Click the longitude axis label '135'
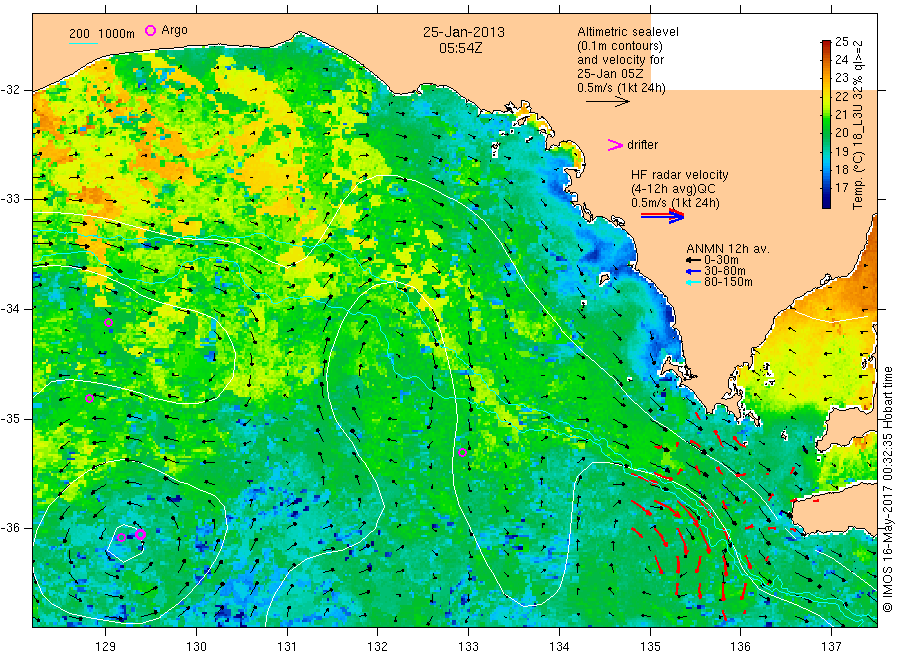Viewport: 900px width, 660px height. pyautogui.click(x=650, y=647)
